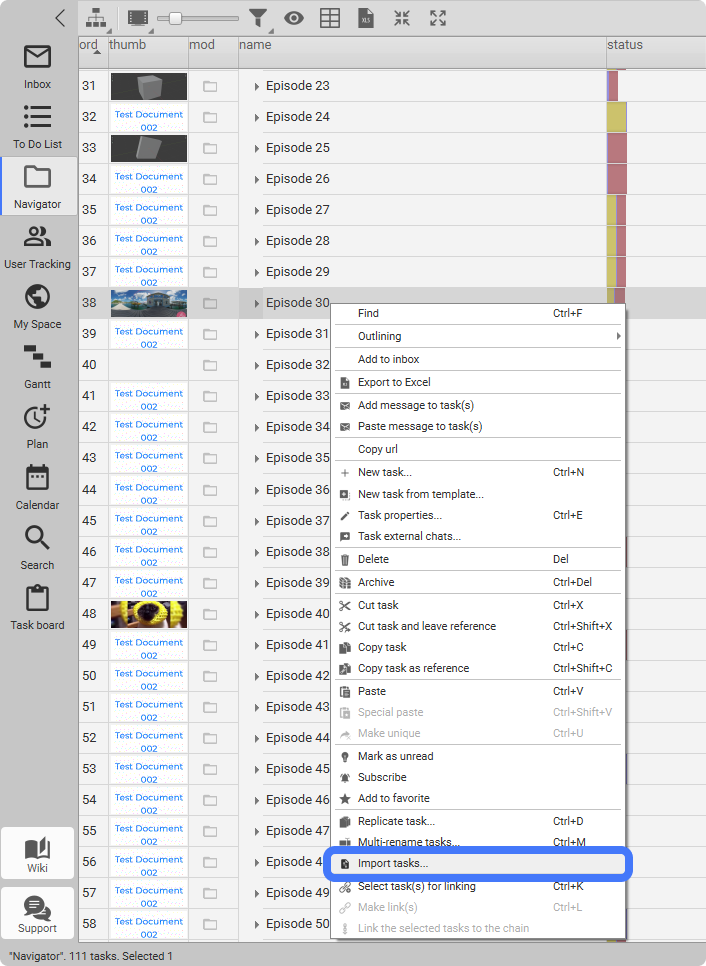The height and width of the screenshot is (966, 706).
Task: Expand Episode 23 tree arrow
Action: (x=256, y=87)
